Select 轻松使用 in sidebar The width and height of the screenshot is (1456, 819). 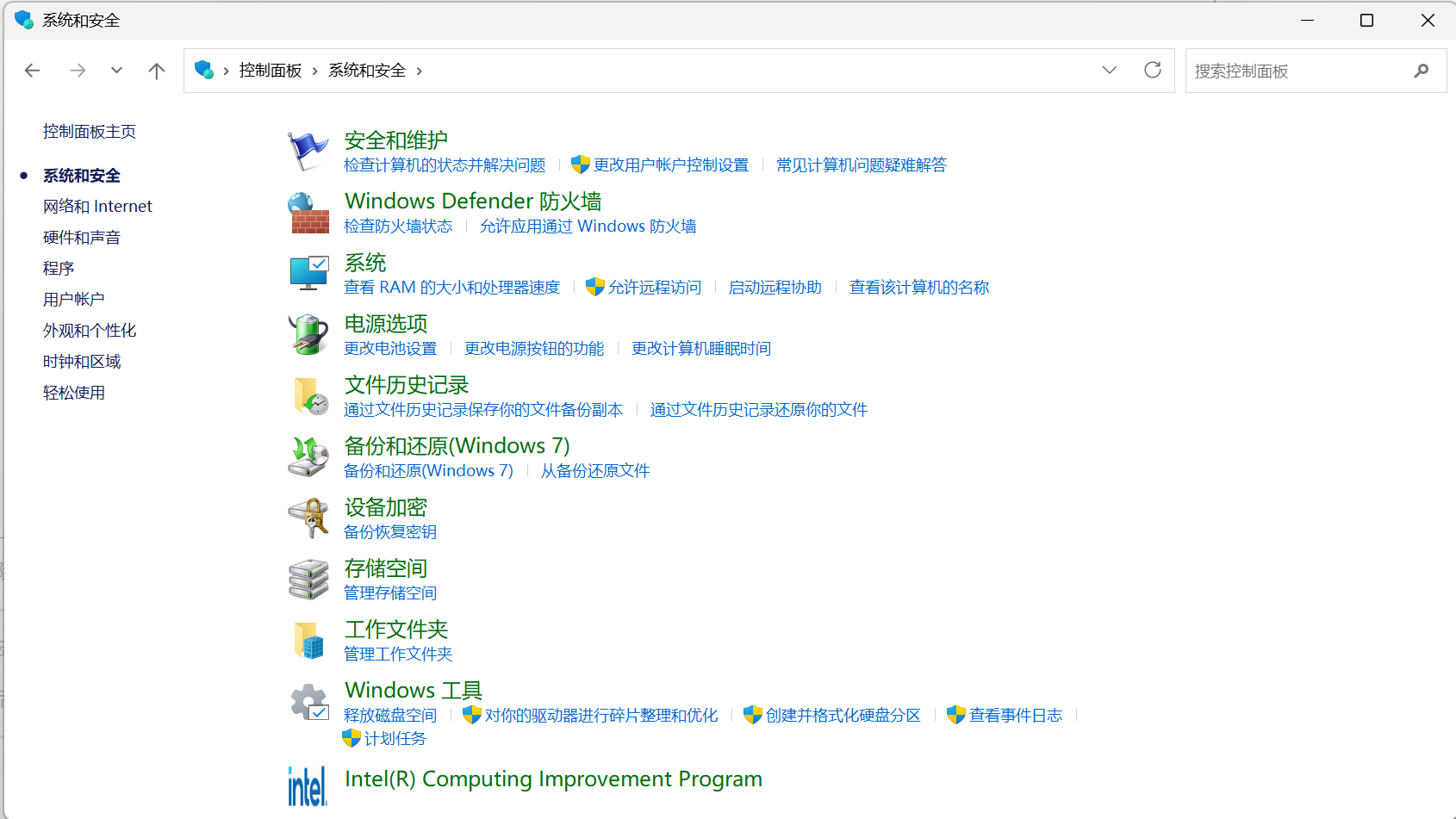[x=74, y=393]
